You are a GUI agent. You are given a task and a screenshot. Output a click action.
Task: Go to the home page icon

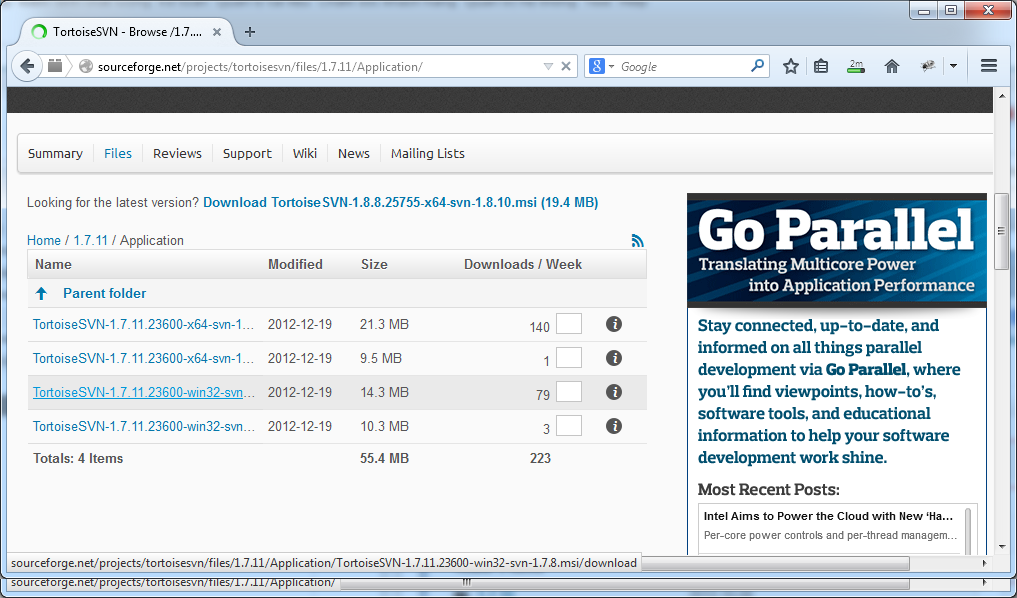[x=892, y=66]
